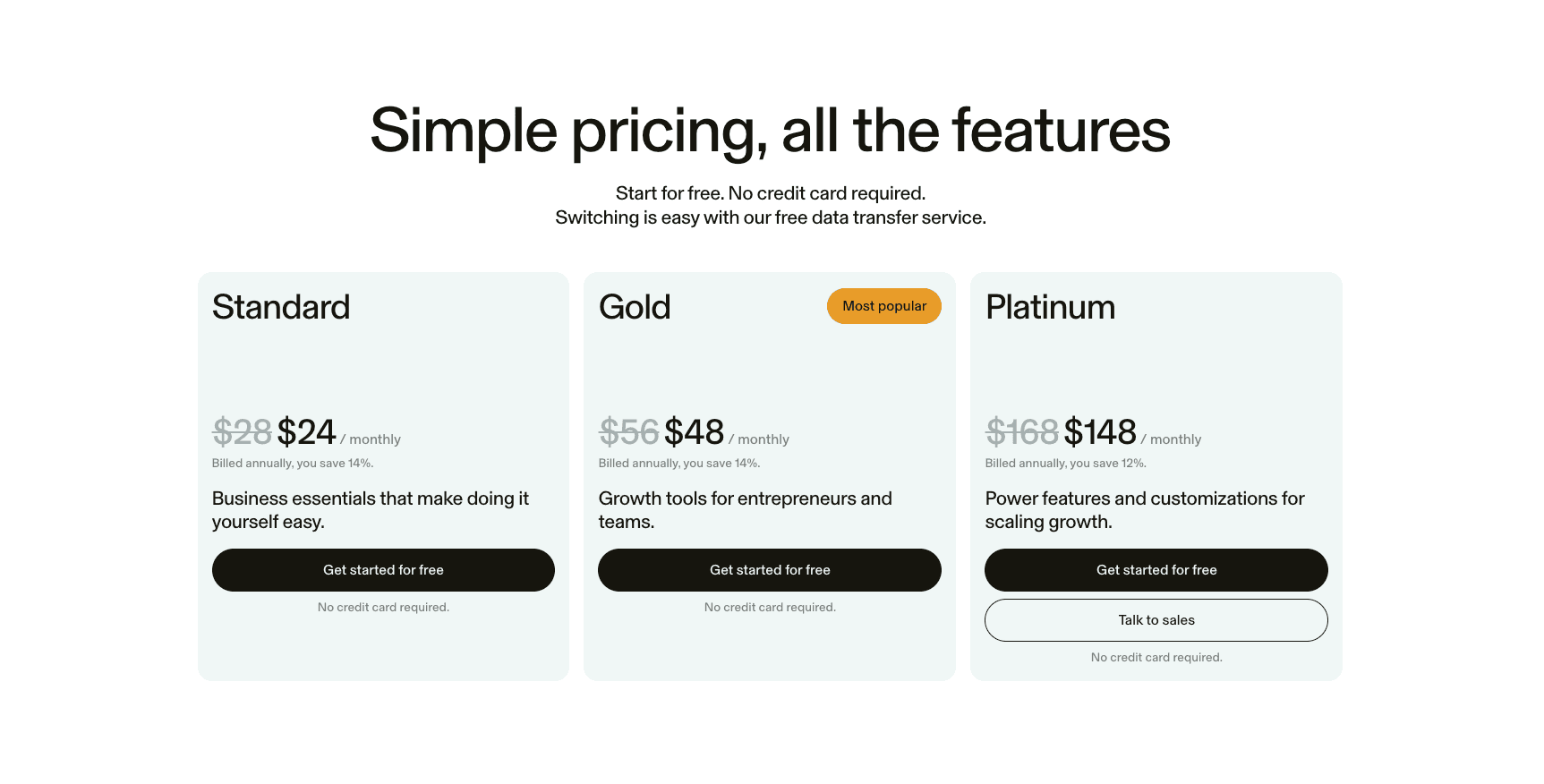Click the Platinum plan title
The width and height of the screenshot is (1544, 784).
tap(1050, 308)
